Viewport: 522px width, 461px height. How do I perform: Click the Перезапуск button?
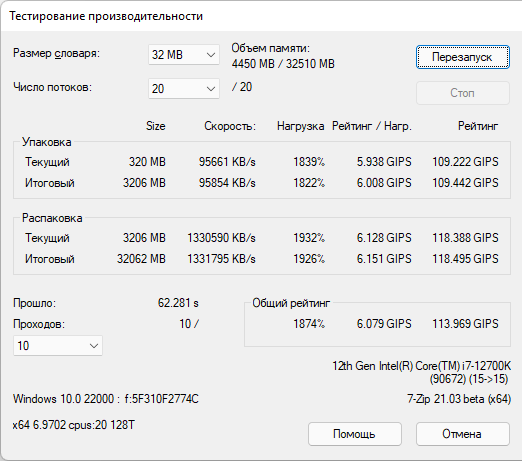tap(463, 57)
